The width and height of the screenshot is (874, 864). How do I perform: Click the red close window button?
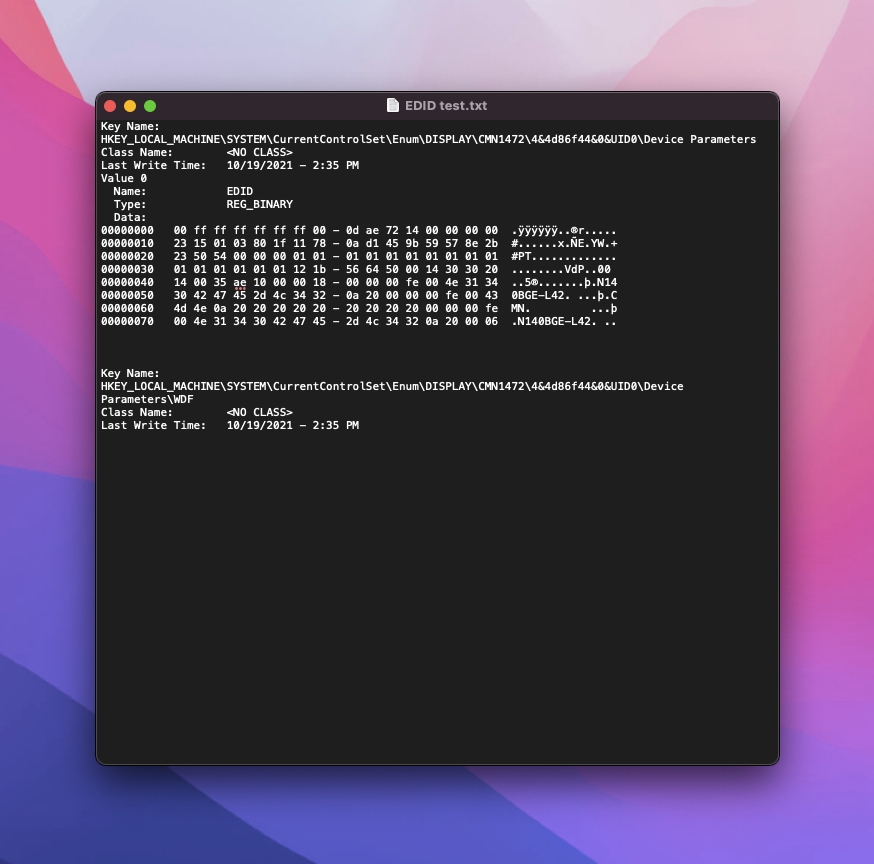click(110, 106)
